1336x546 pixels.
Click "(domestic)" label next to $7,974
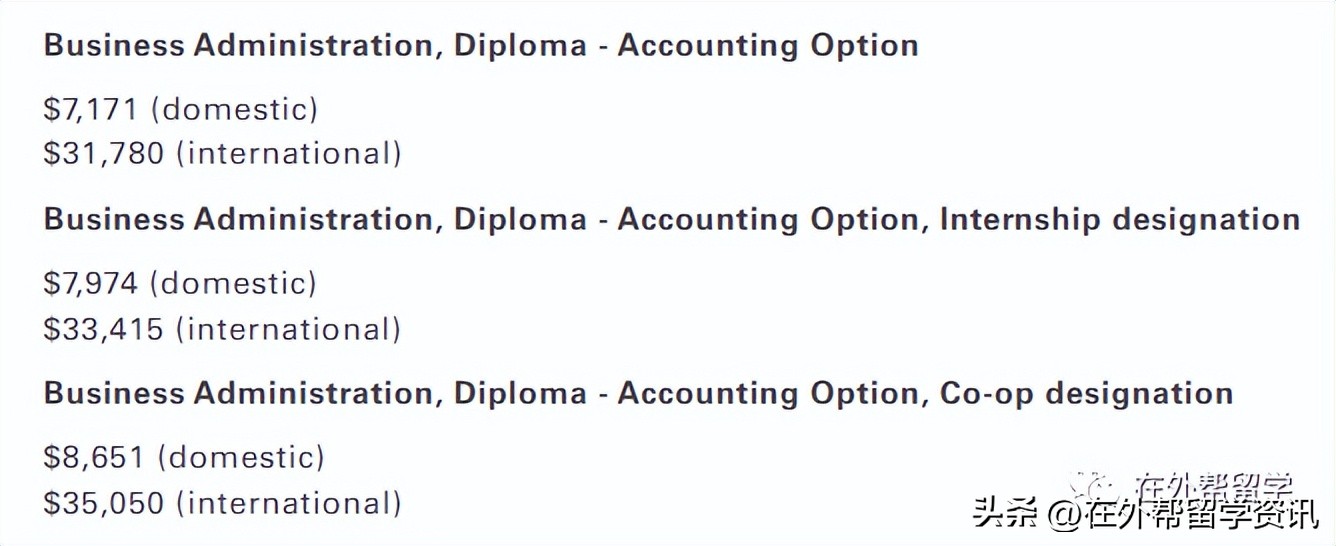click(x=233, y=283)
